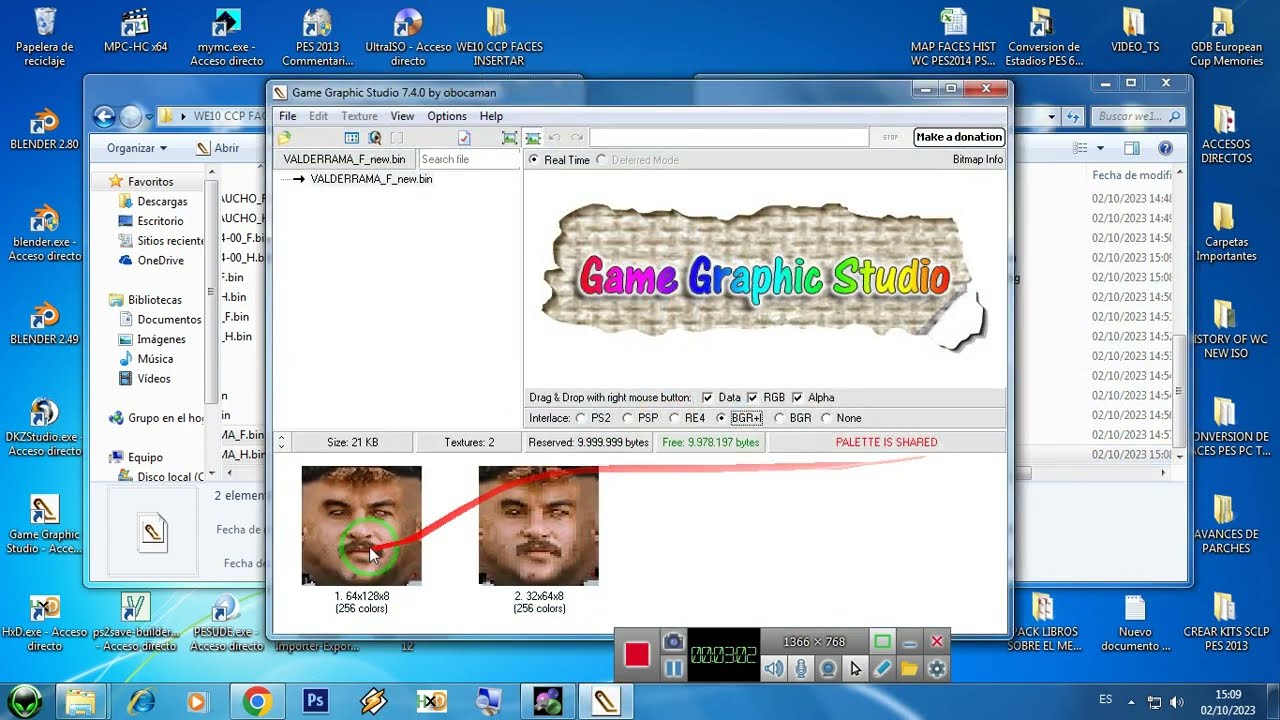
Task: Open the BLENDER 2.80 desktop shortcut
Action: (44, 130)
